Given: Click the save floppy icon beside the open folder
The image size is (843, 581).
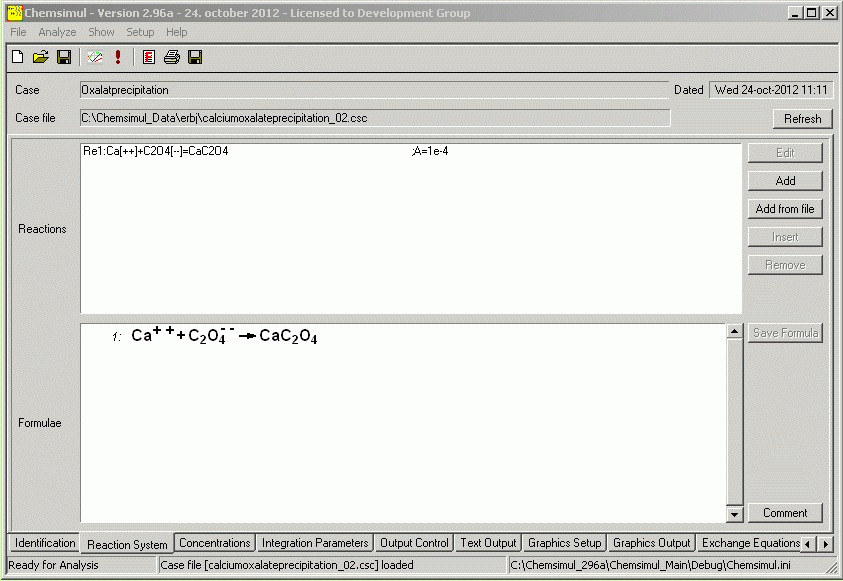Looking at the screenshot, I should click(x=64, y=57).
